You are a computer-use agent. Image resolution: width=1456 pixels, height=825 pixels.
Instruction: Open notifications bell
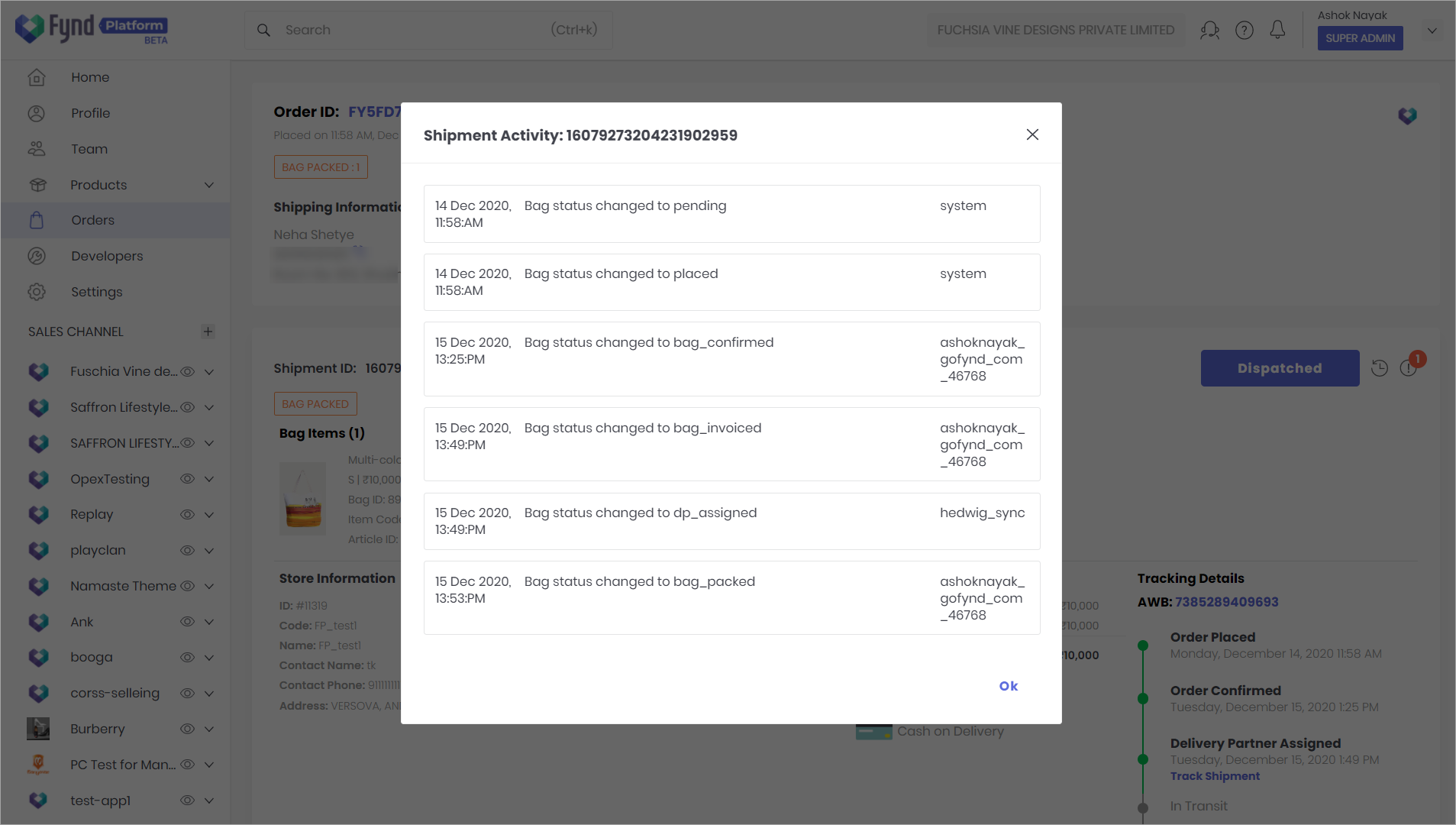pos(1277,30)
